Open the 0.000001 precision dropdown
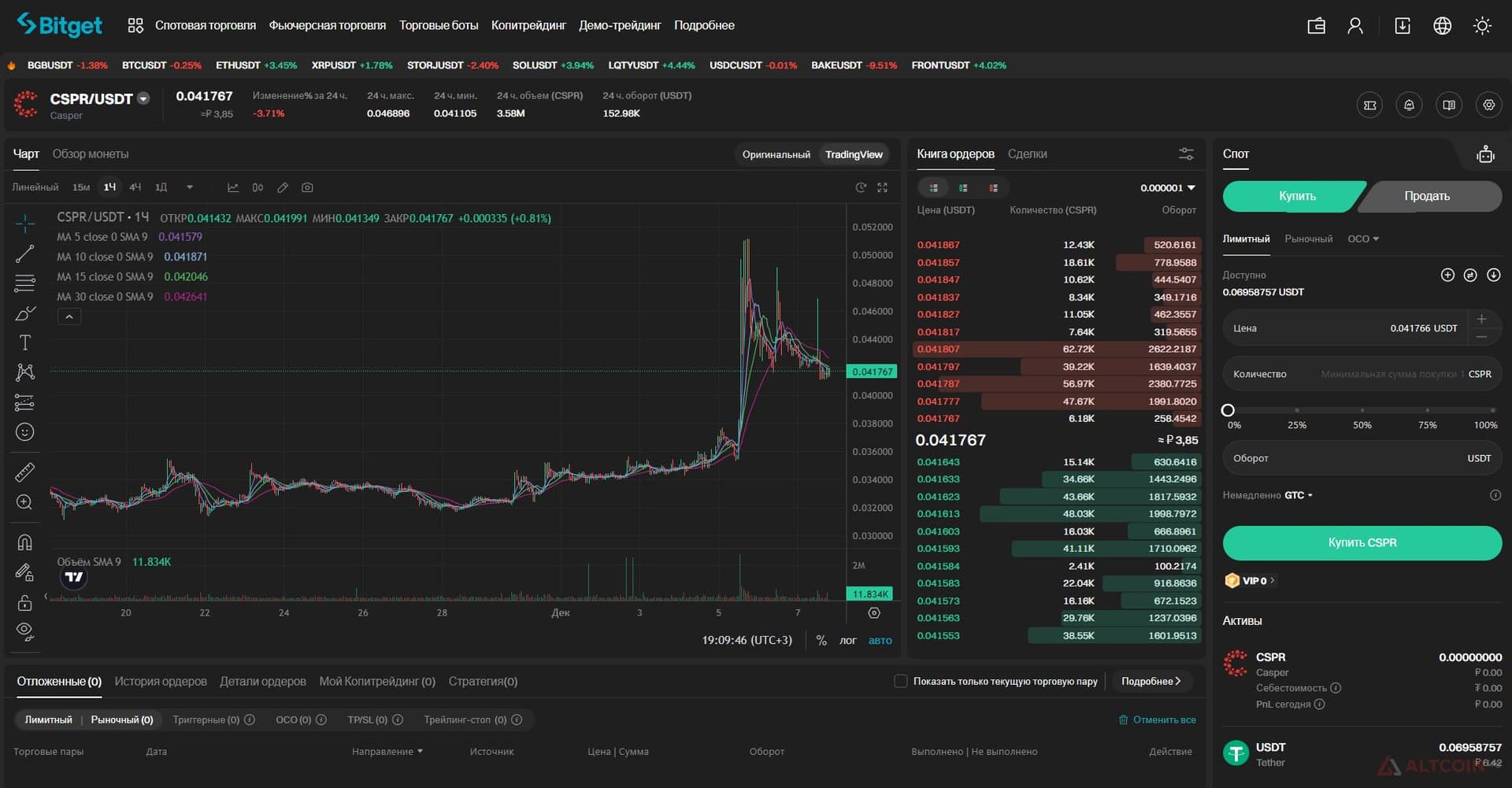 click(1168, 187)
